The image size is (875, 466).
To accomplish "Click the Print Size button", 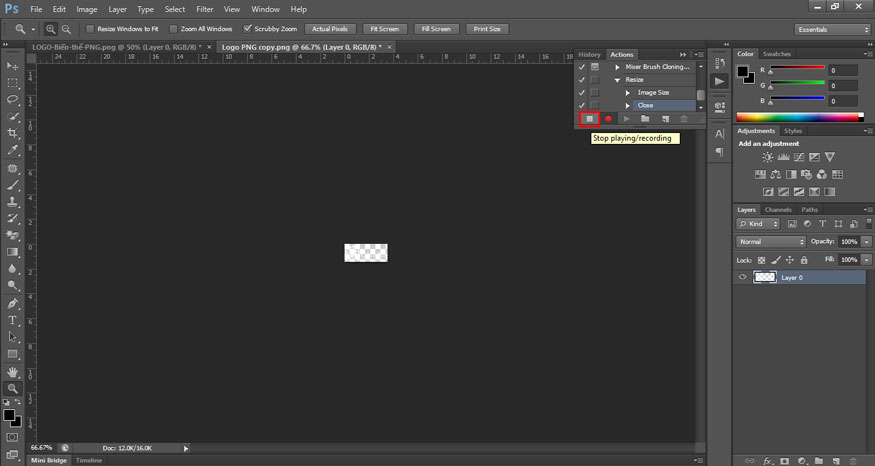I will pyautogui.click(x=487, y=29).
